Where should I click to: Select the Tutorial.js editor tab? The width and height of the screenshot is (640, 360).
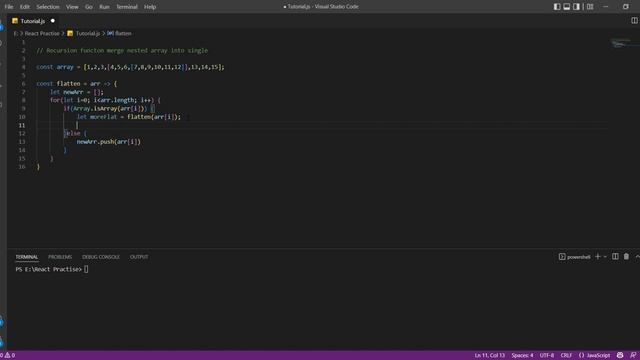[x=33, y=21]
